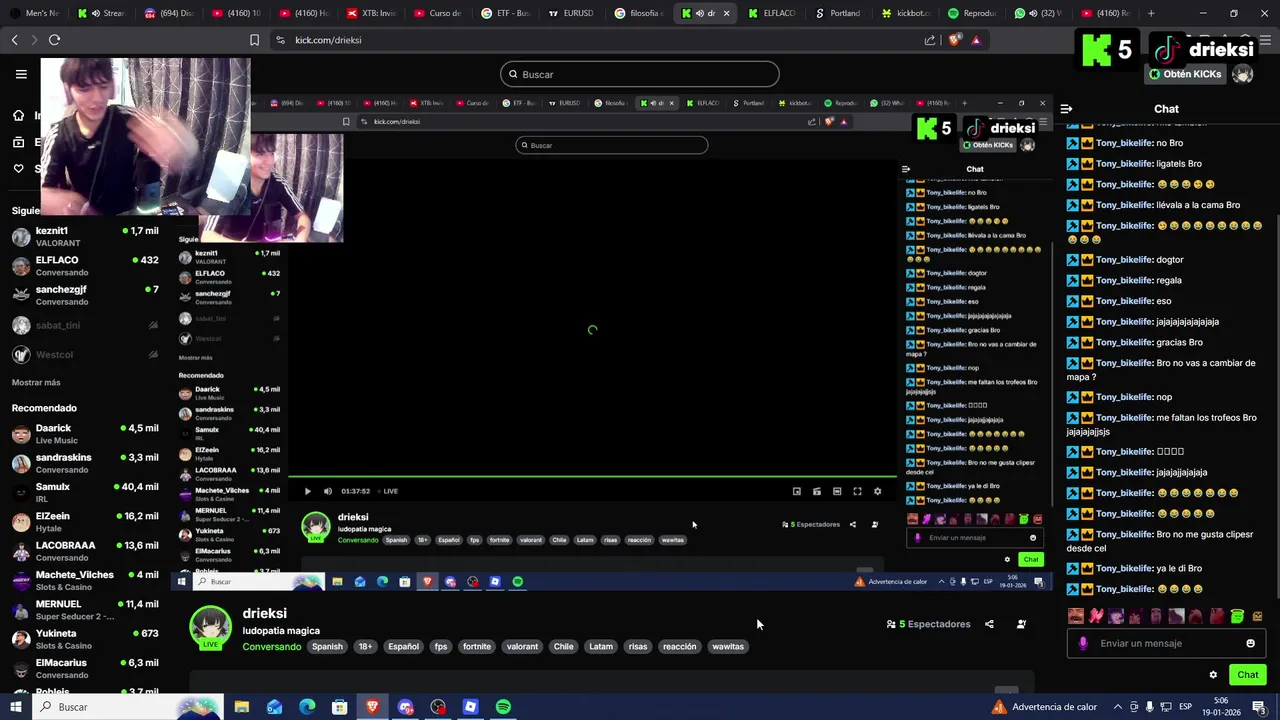Reload the page with refresh icon
Image resolution: width=1280 pixels, height=720 pixels.
click(54, 40)
